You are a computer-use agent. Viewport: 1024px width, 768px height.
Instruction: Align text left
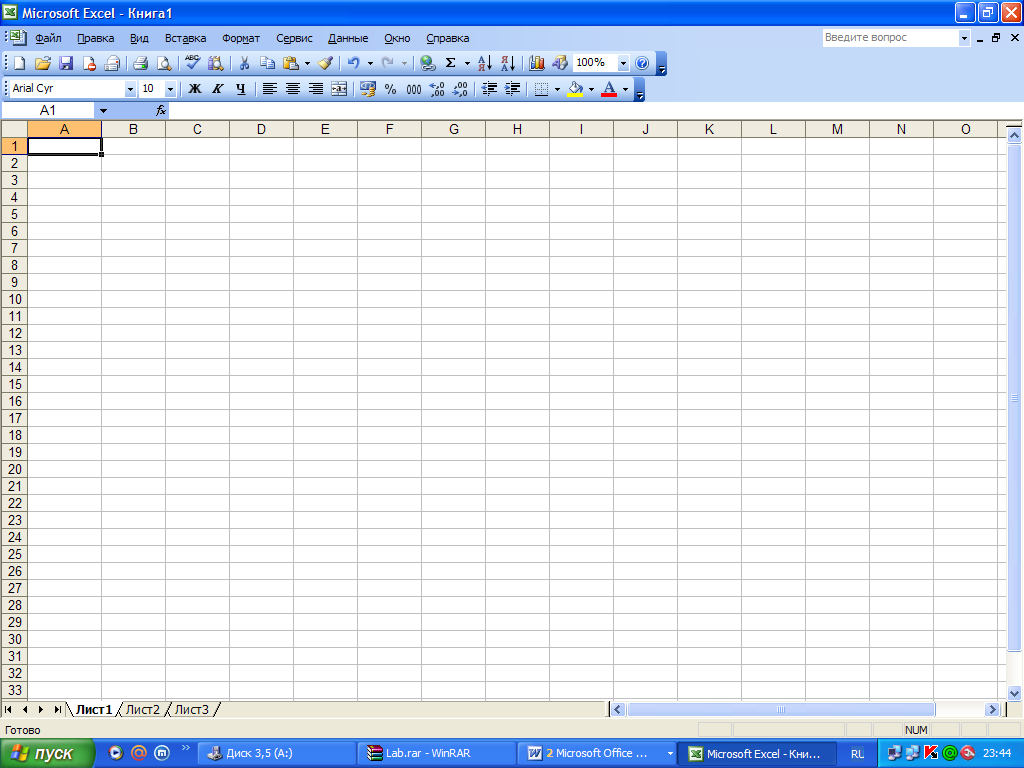[x=270, y=89]
